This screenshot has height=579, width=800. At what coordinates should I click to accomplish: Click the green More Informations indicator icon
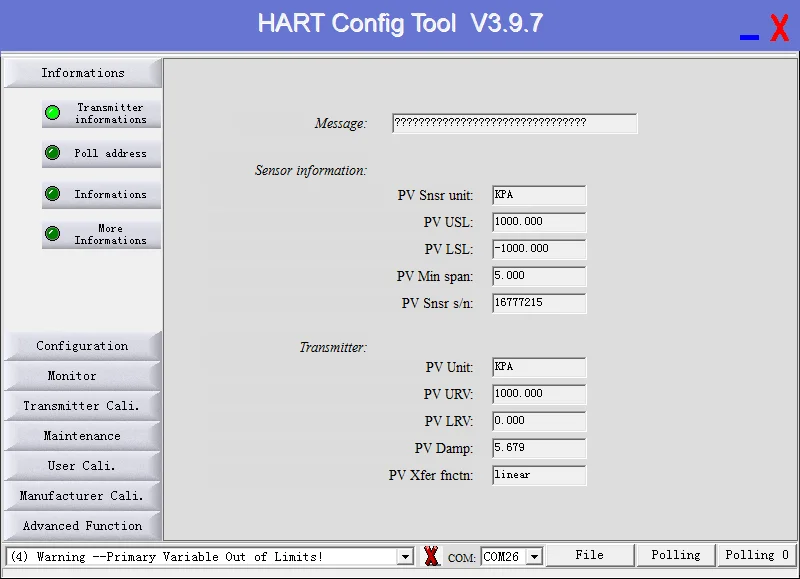52,234
